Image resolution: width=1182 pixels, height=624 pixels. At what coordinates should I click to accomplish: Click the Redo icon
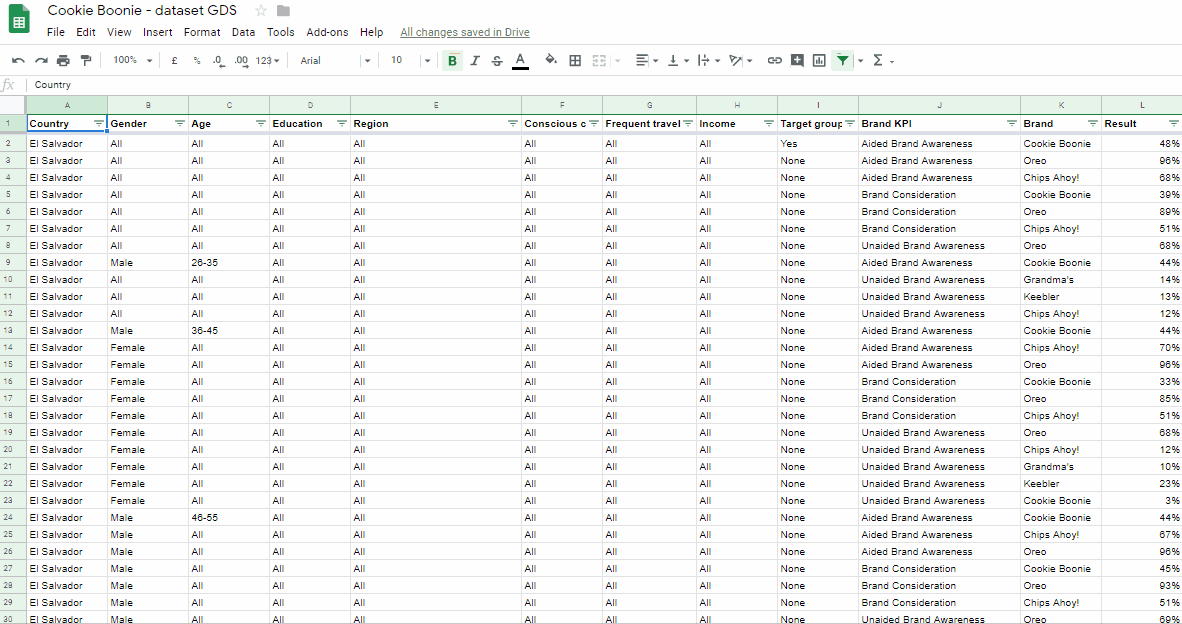[41, 60]
